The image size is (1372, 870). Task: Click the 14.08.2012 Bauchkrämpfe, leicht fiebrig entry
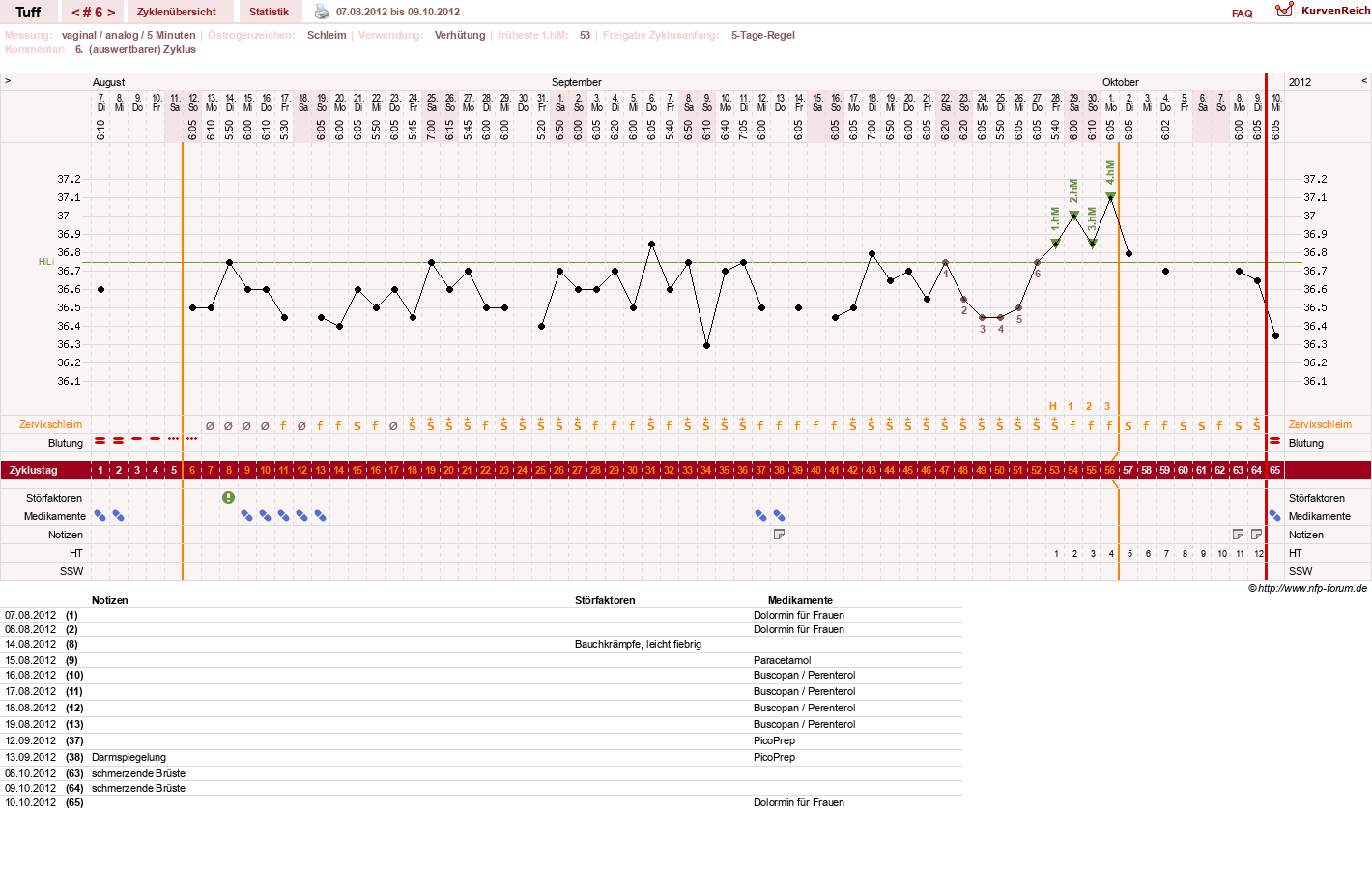(638, 644)
